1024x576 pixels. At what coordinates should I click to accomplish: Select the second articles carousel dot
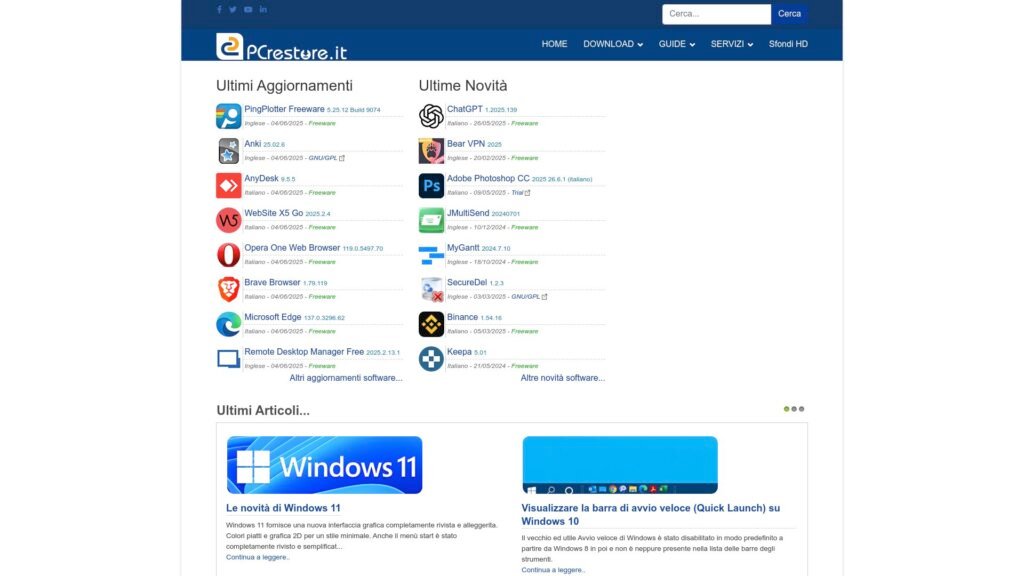[794, 409]
